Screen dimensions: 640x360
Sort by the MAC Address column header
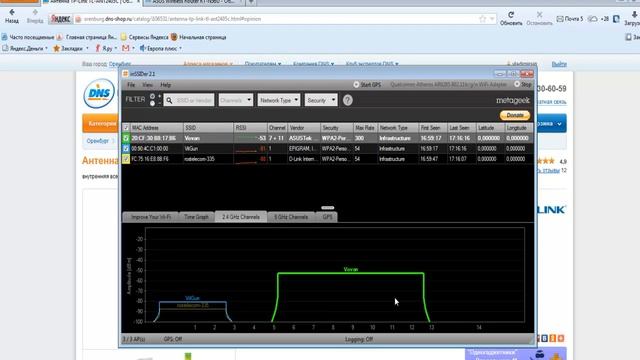[x=156, y=128]
